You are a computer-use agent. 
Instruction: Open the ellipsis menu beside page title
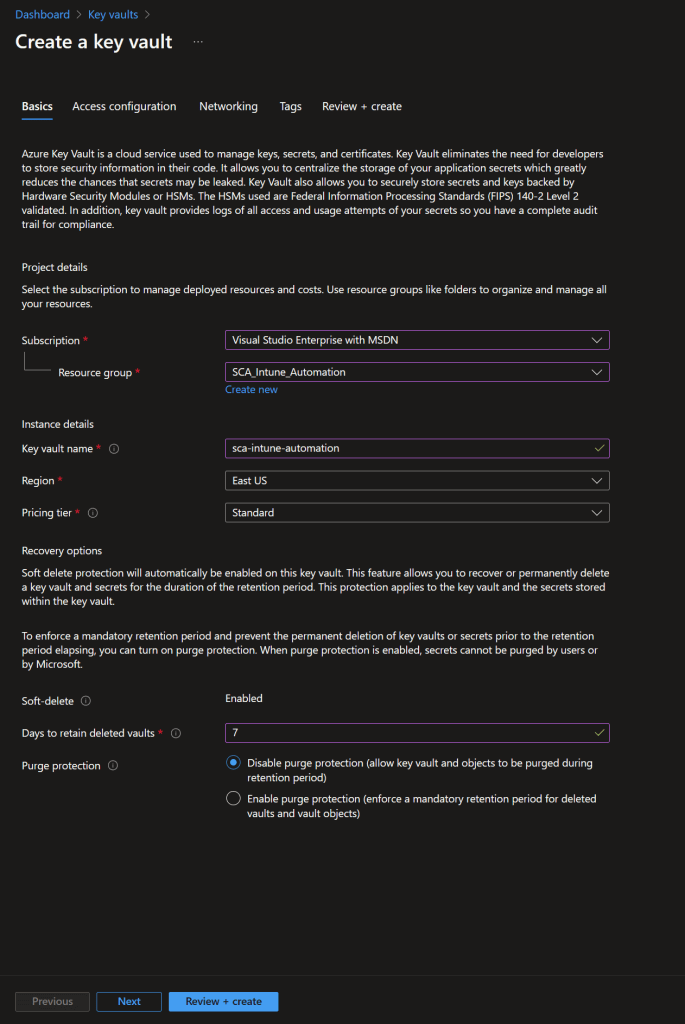pyautogui.click(x=198, y=42)
